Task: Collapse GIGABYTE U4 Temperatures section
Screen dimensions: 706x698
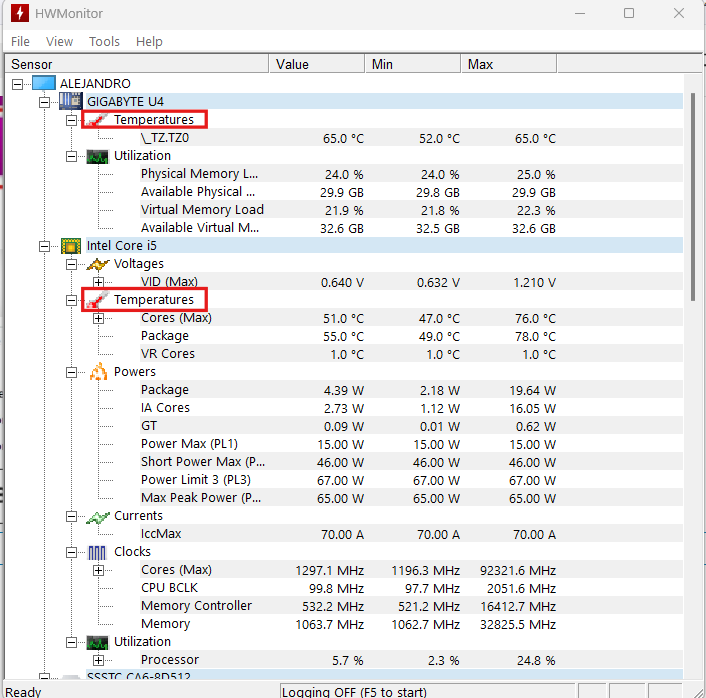Action: (x=71, y=120)
